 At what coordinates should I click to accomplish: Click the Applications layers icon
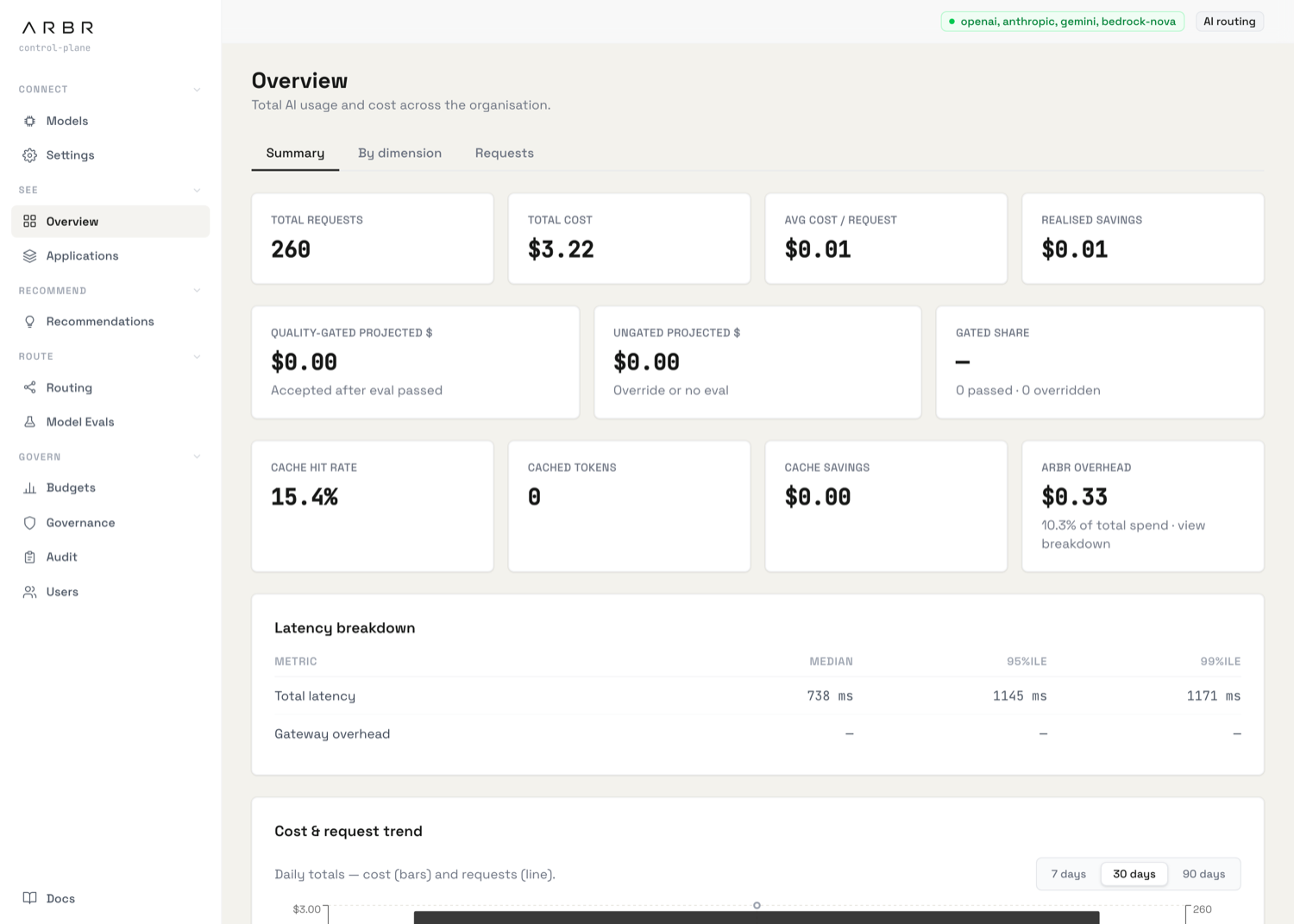click(x=29, y=256)
